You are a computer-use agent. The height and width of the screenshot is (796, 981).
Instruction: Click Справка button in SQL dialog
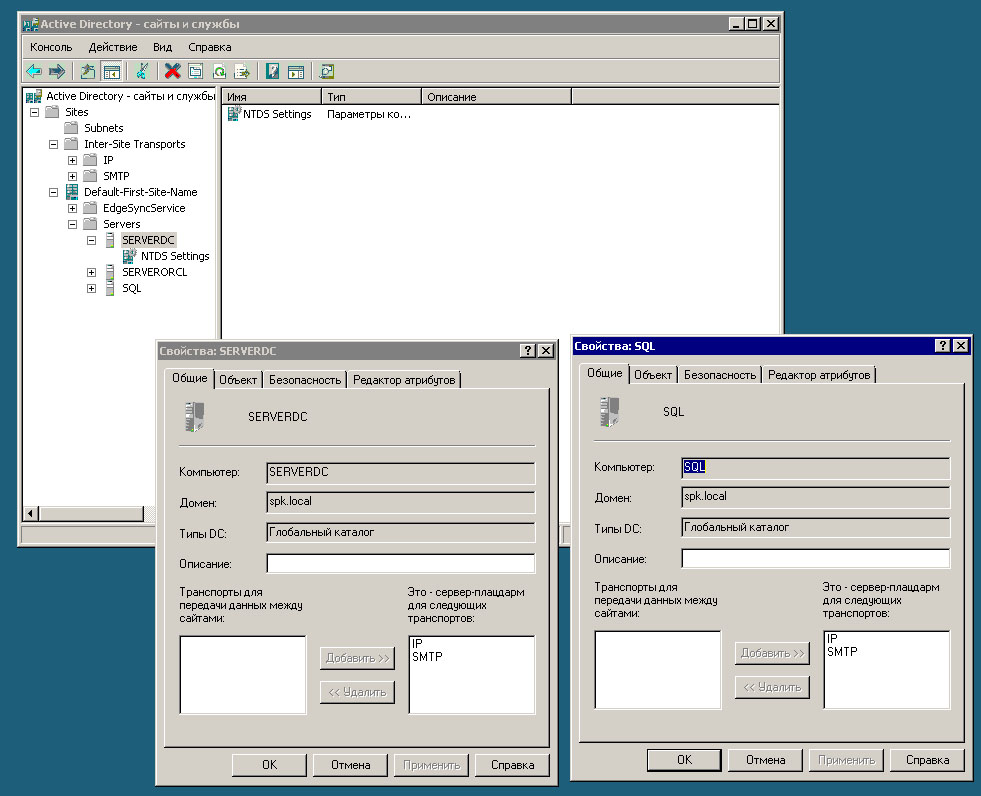(927, 760)
